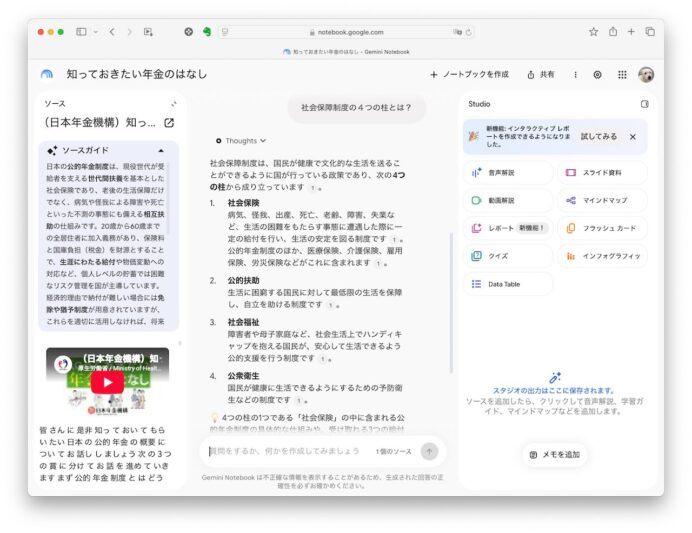Play the YouTube video thumbnail
The image size is (692, 533).
[x=107, y=382]
